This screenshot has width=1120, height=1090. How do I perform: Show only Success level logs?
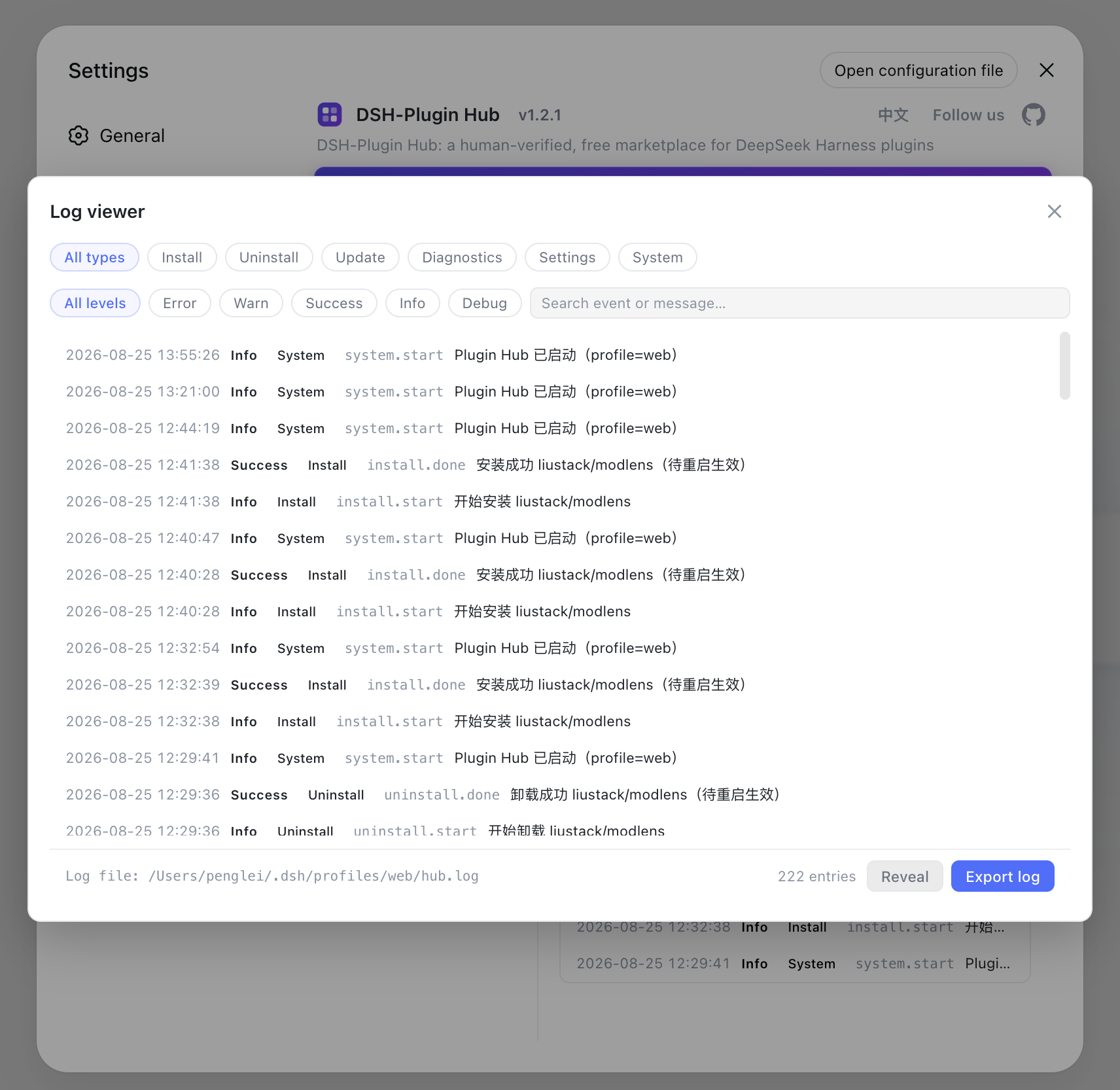click(x=334, y=303)
